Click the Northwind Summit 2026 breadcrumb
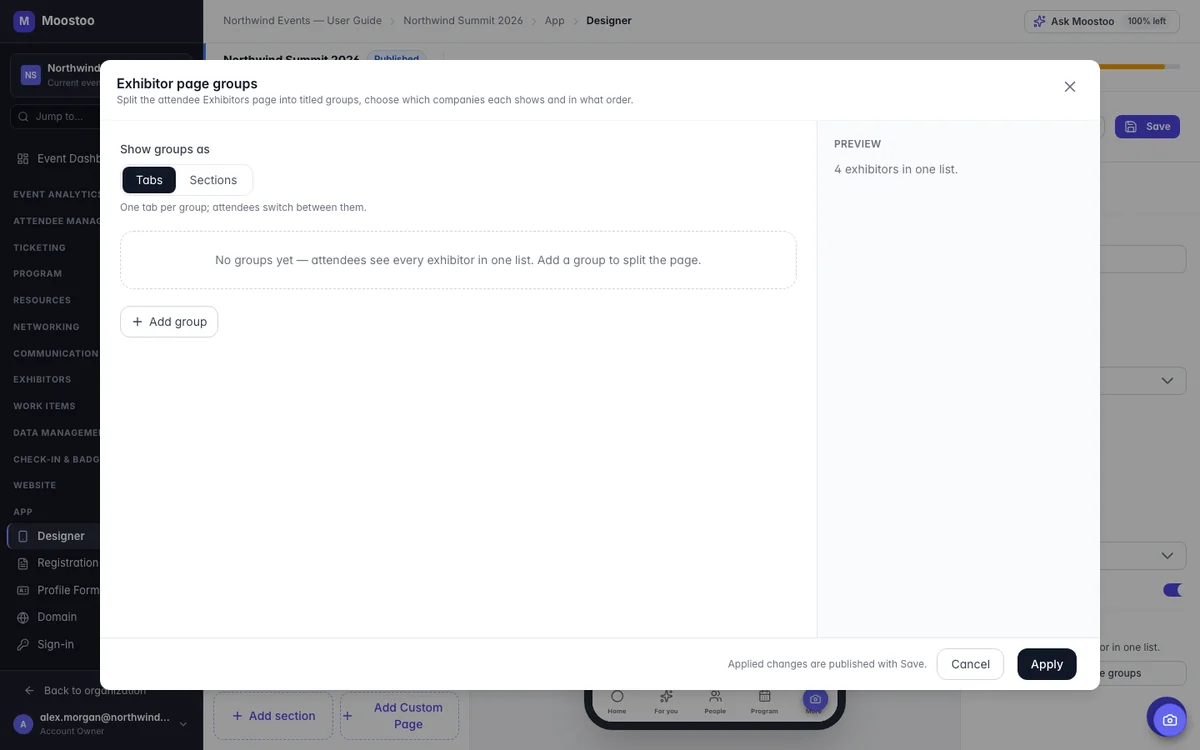 [x=463, y=20]
